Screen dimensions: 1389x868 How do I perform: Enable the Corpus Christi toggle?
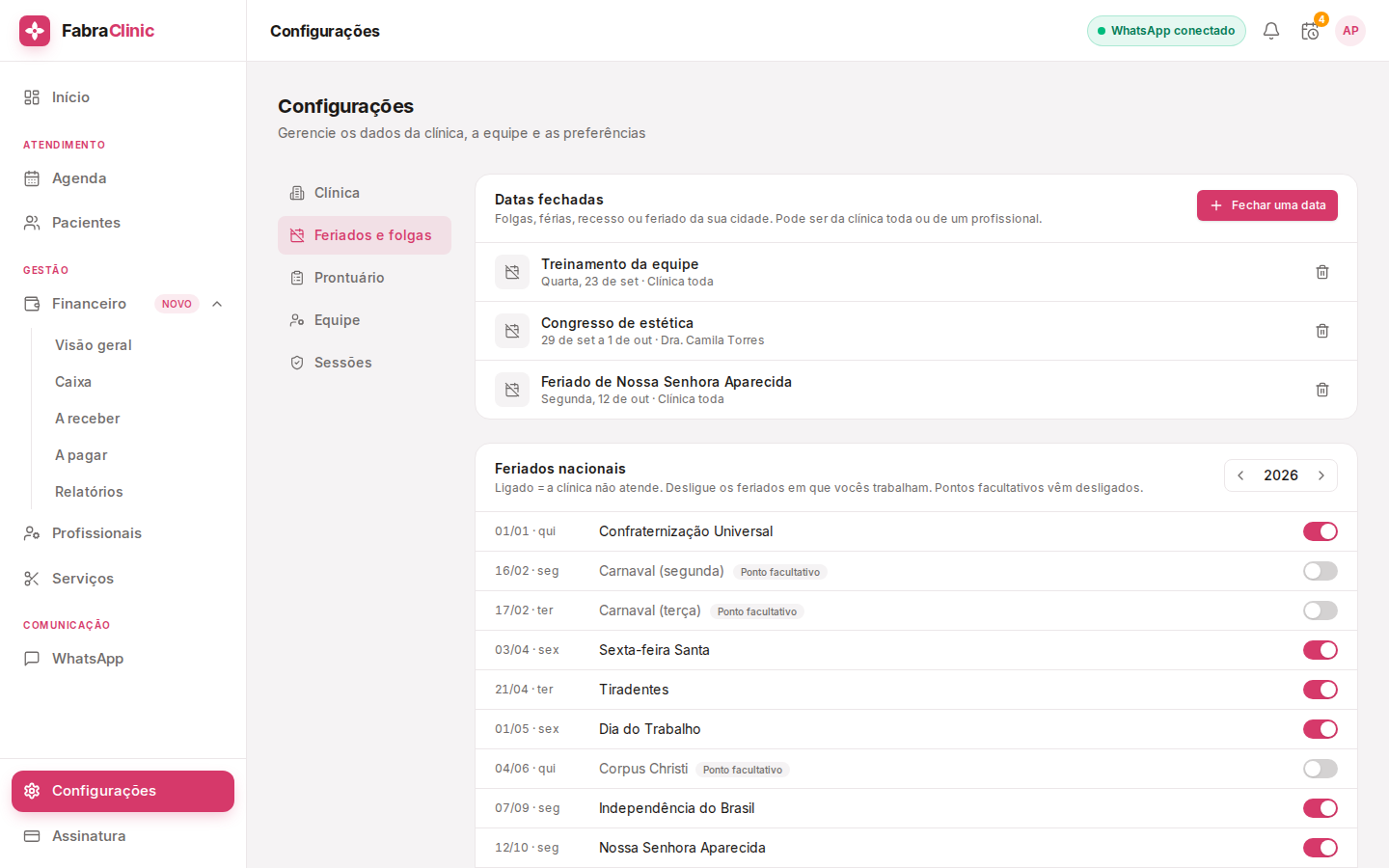(x=1321, y=769)
